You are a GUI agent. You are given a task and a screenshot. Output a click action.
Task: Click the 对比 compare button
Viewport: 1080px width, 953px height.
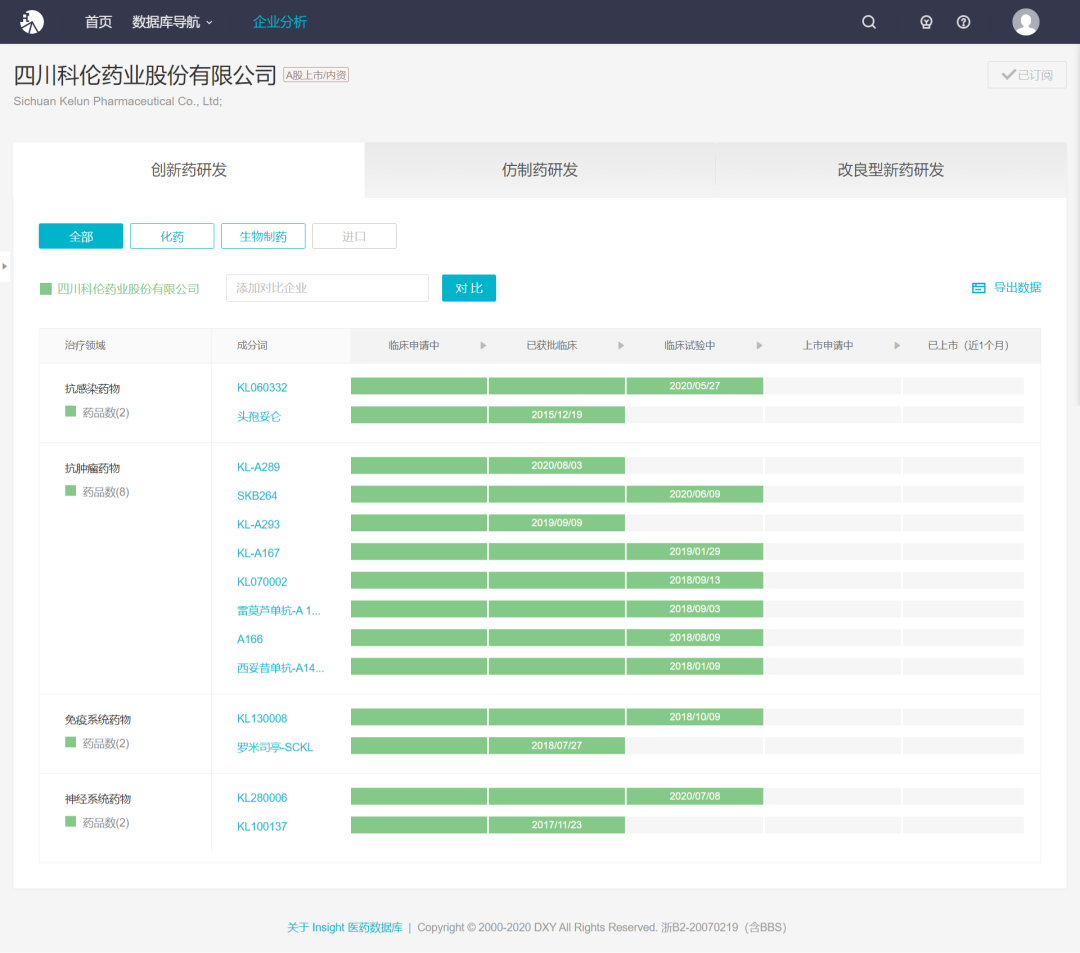coord(468,288)
